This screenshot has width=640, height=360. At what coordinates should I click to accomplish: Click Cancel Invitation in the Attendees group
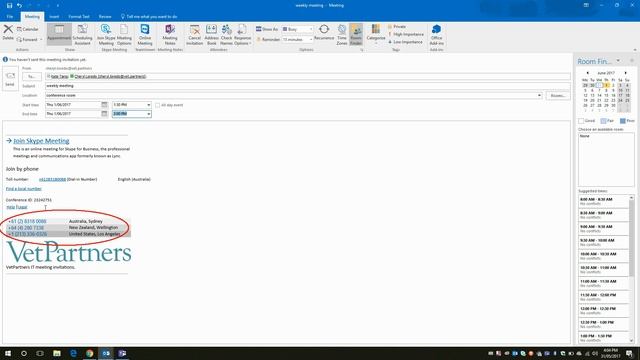pos(195,34)
